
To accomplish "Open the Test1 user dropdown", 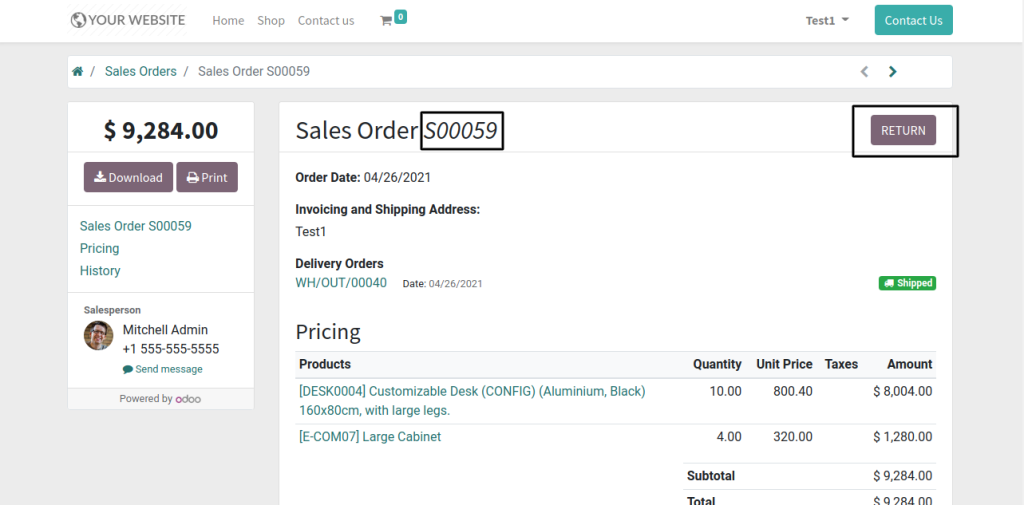I will (x=827, y=20).
